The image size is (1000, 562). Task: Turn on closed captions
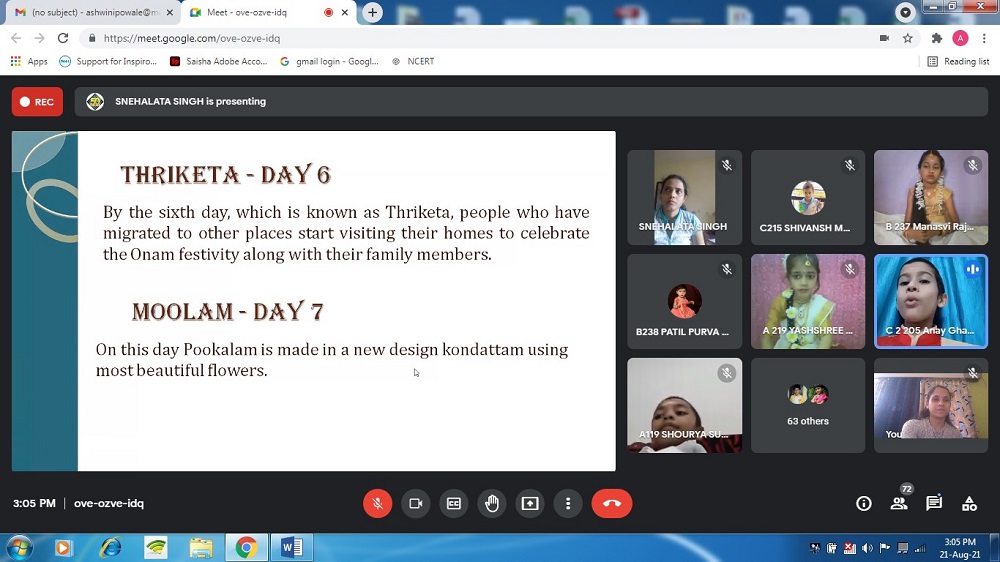click(453, 504)
